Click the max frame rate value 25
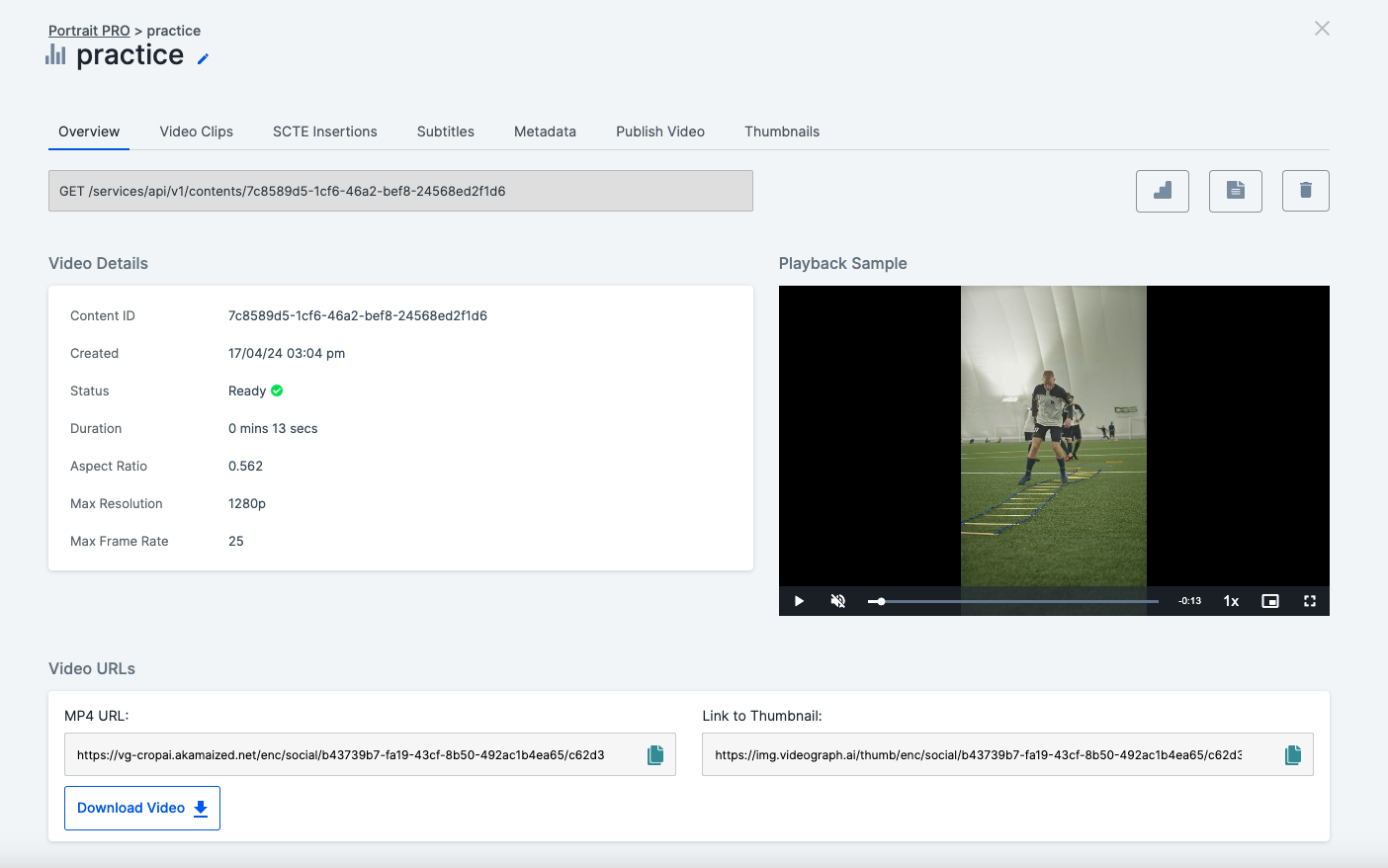 [236, 541]
